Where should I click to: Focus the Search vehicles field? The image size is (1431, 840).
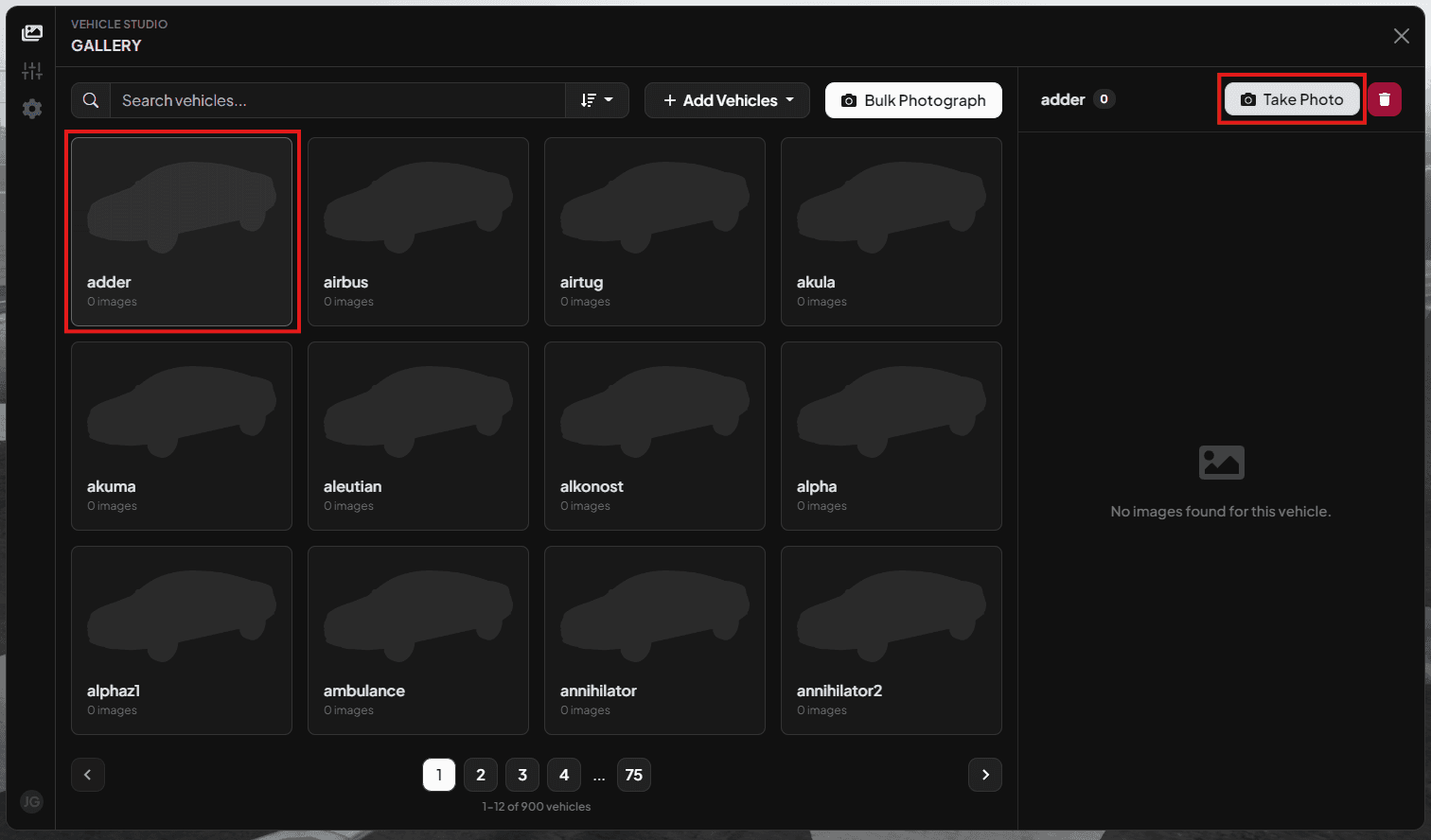coord(338,100)
